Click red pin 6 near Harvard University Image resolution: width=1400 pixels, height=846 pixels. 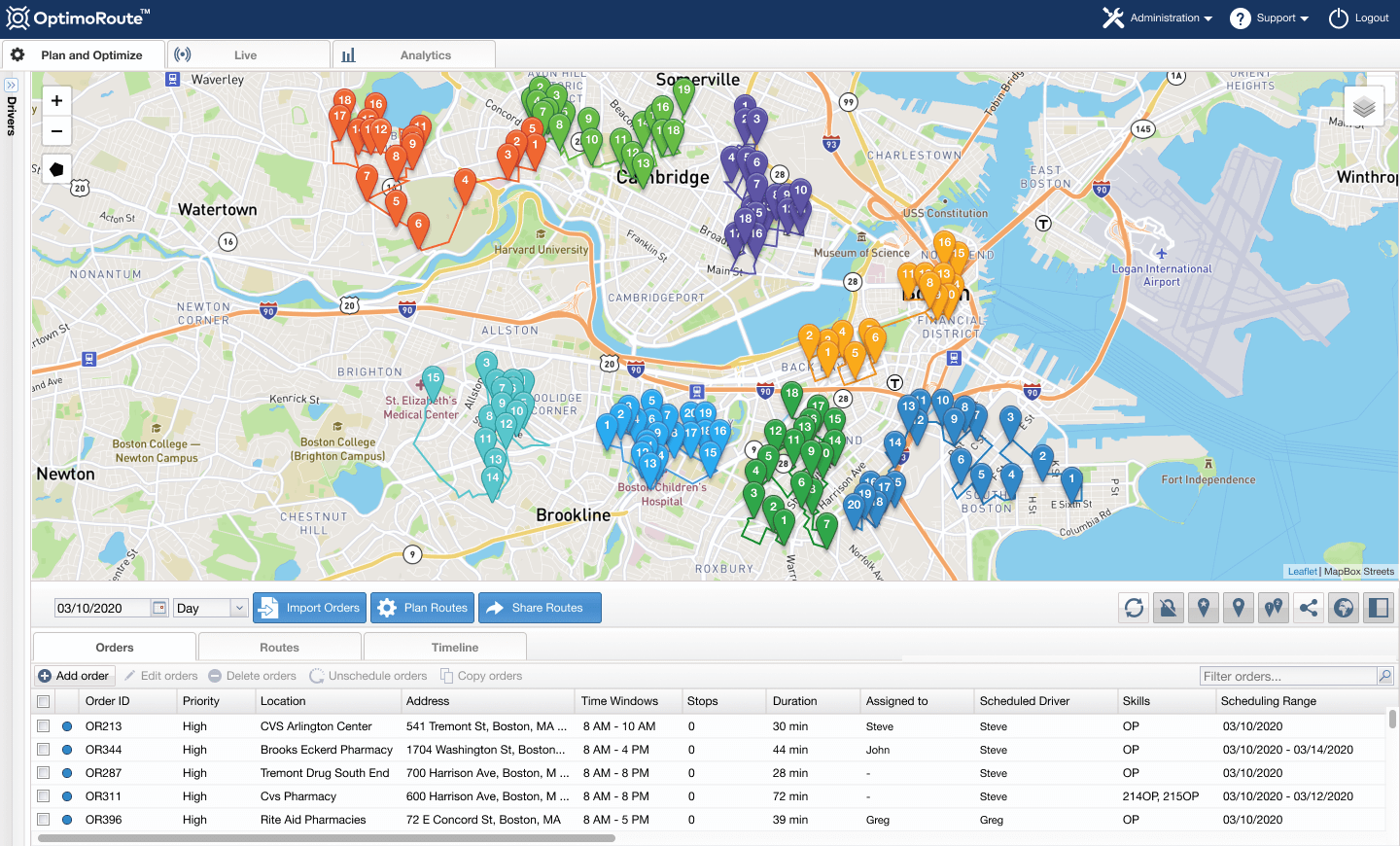pyautogui.click(x=418, y=229)
